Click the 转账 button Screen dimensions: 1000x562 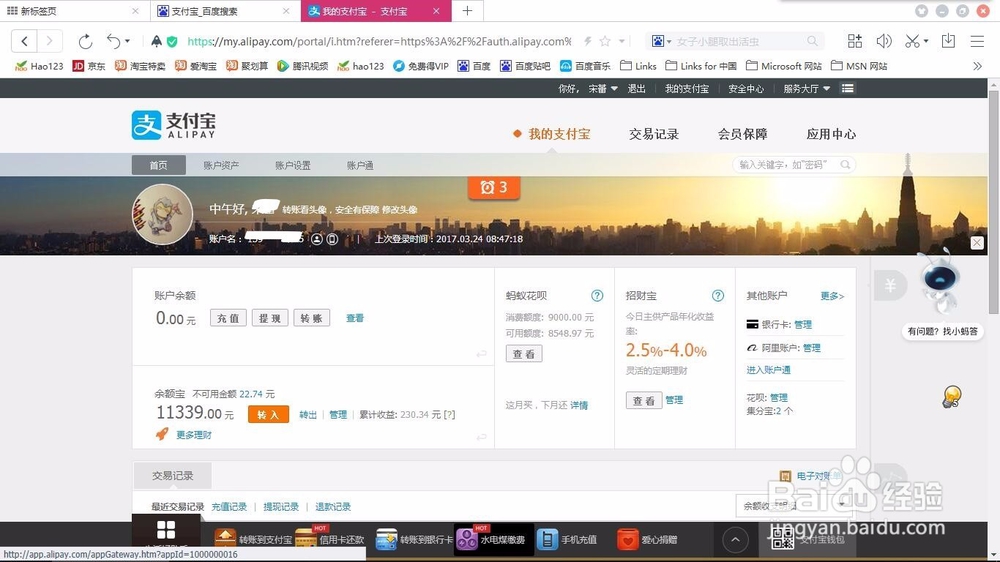(x=311, y=318)
